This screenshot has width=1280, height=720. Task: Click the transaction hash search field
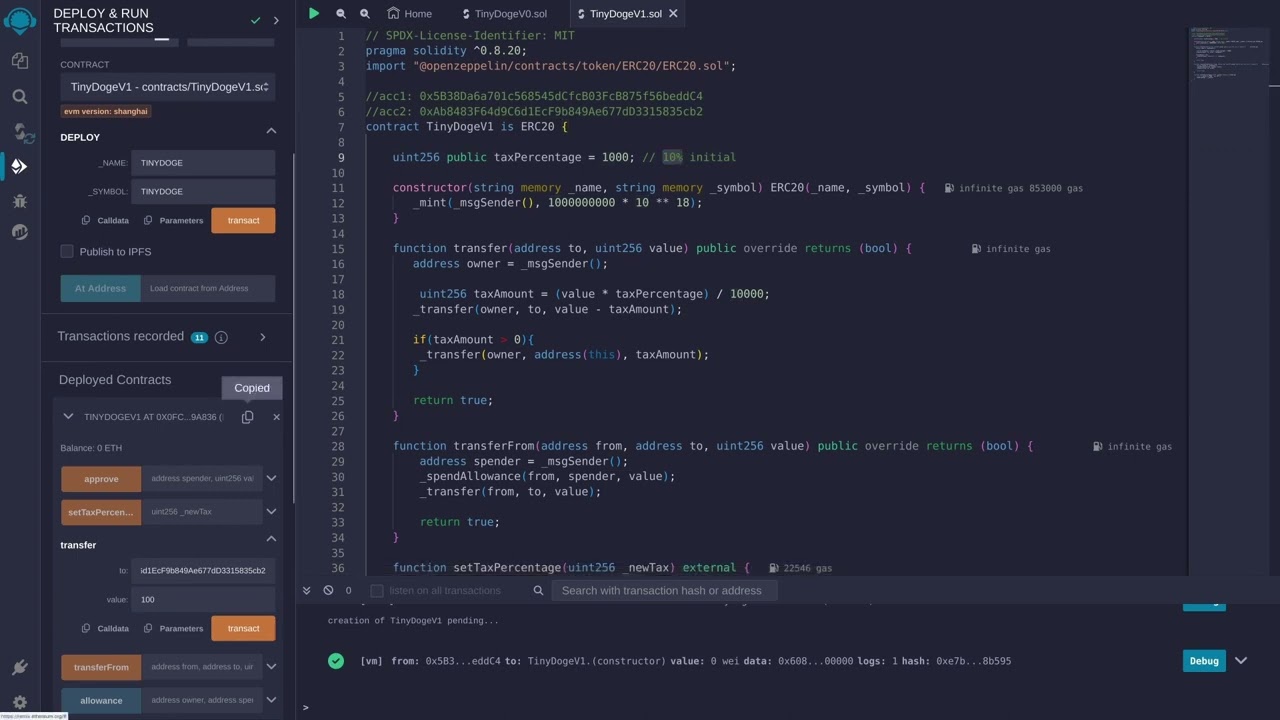click(664, 590)
